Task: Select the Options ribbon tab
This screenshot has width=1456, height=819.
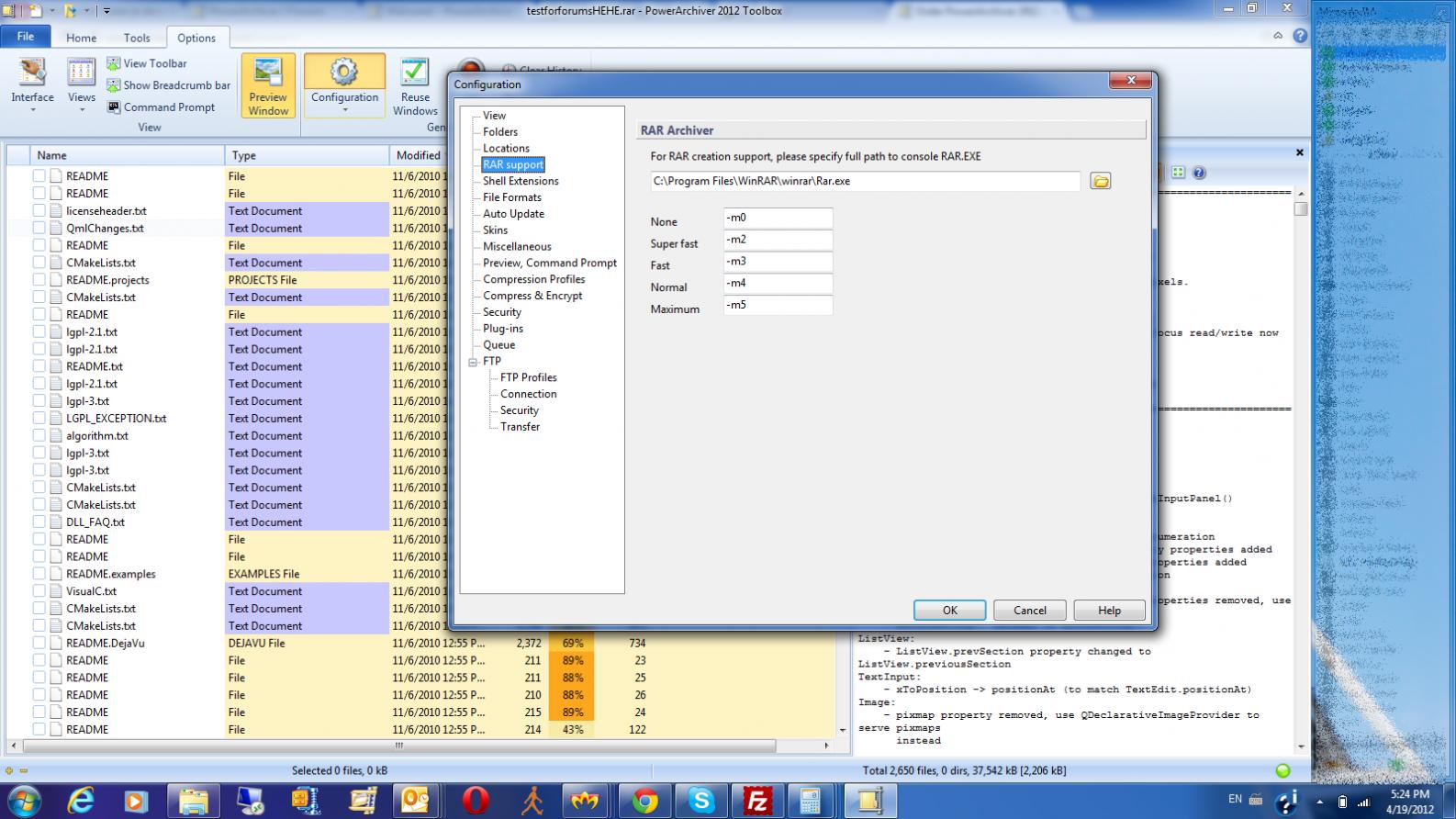Action: pos(196,38)
